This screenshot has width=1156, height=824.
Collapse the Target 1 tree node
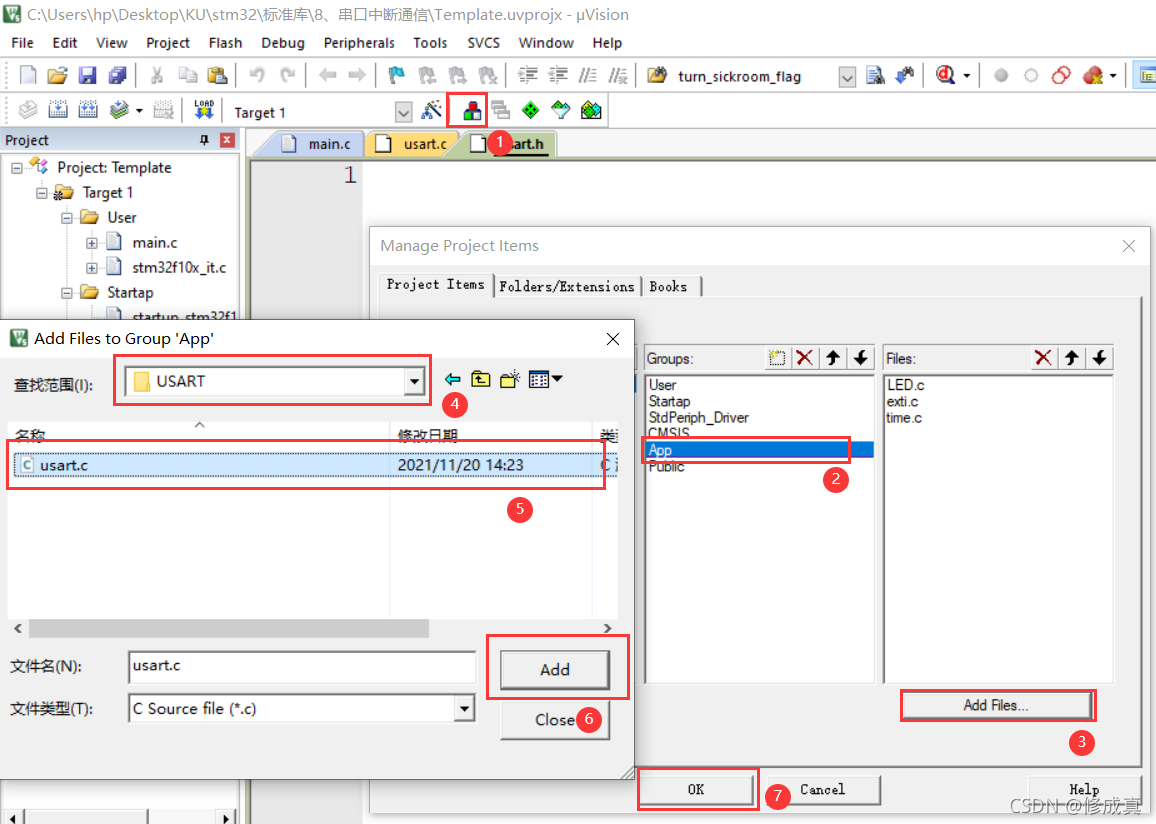[x=41, y=193]
